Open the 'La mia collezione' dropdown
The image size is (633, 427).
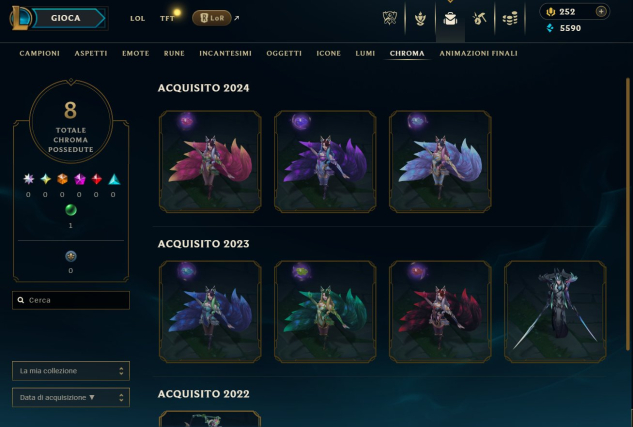[x=71, y=371]
